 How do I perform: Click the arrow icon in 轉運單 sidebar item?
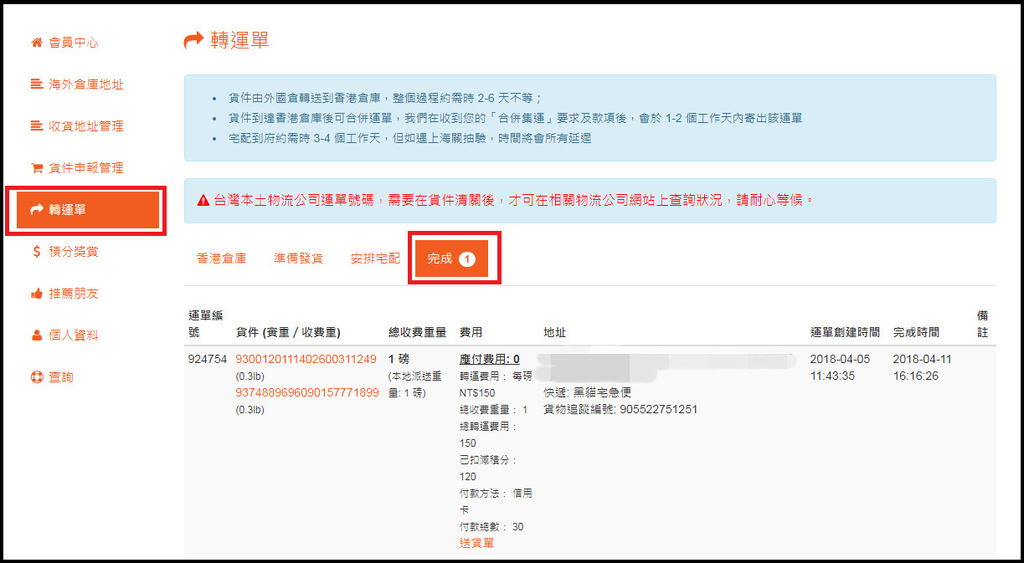[x=37, y=210]
